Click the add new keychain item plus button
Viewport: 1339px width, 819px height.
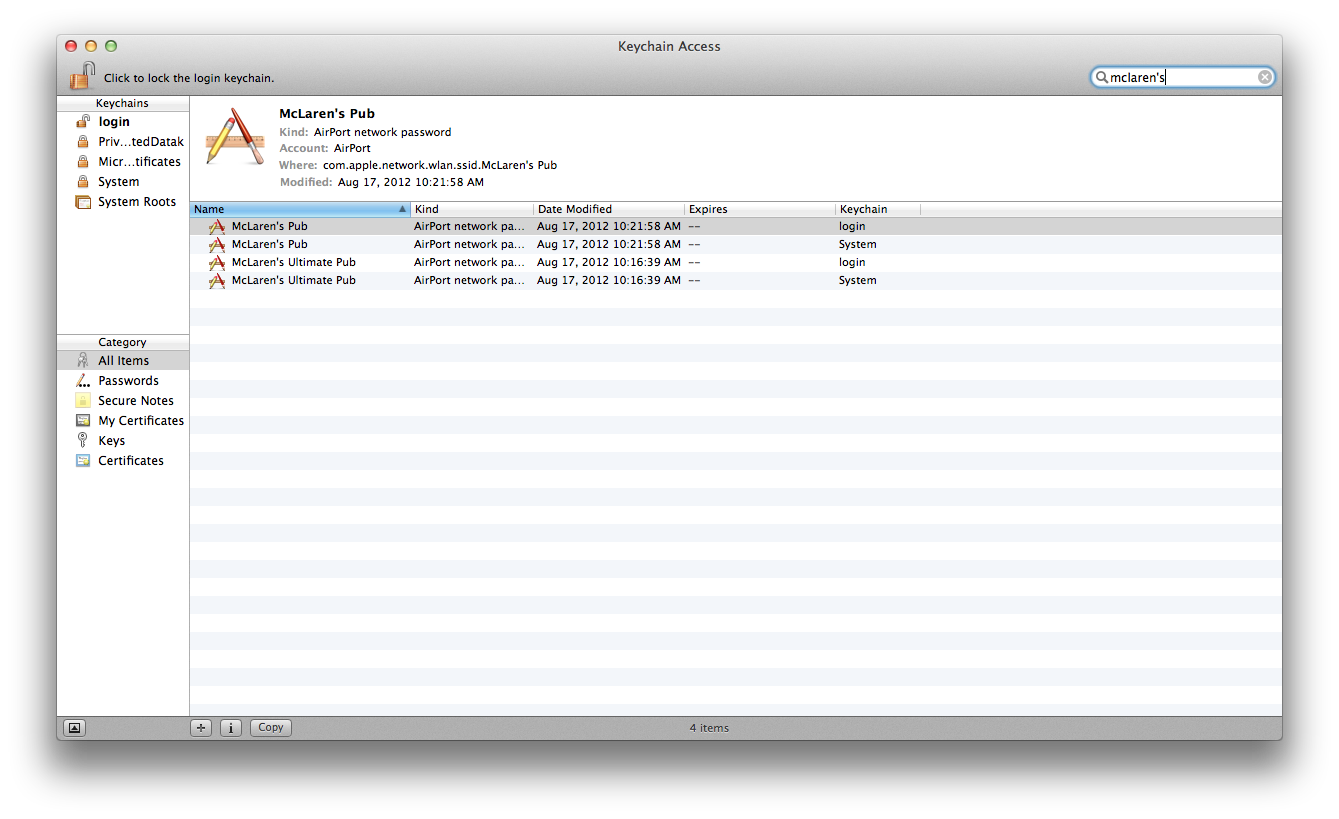click(x=201, y=728)
